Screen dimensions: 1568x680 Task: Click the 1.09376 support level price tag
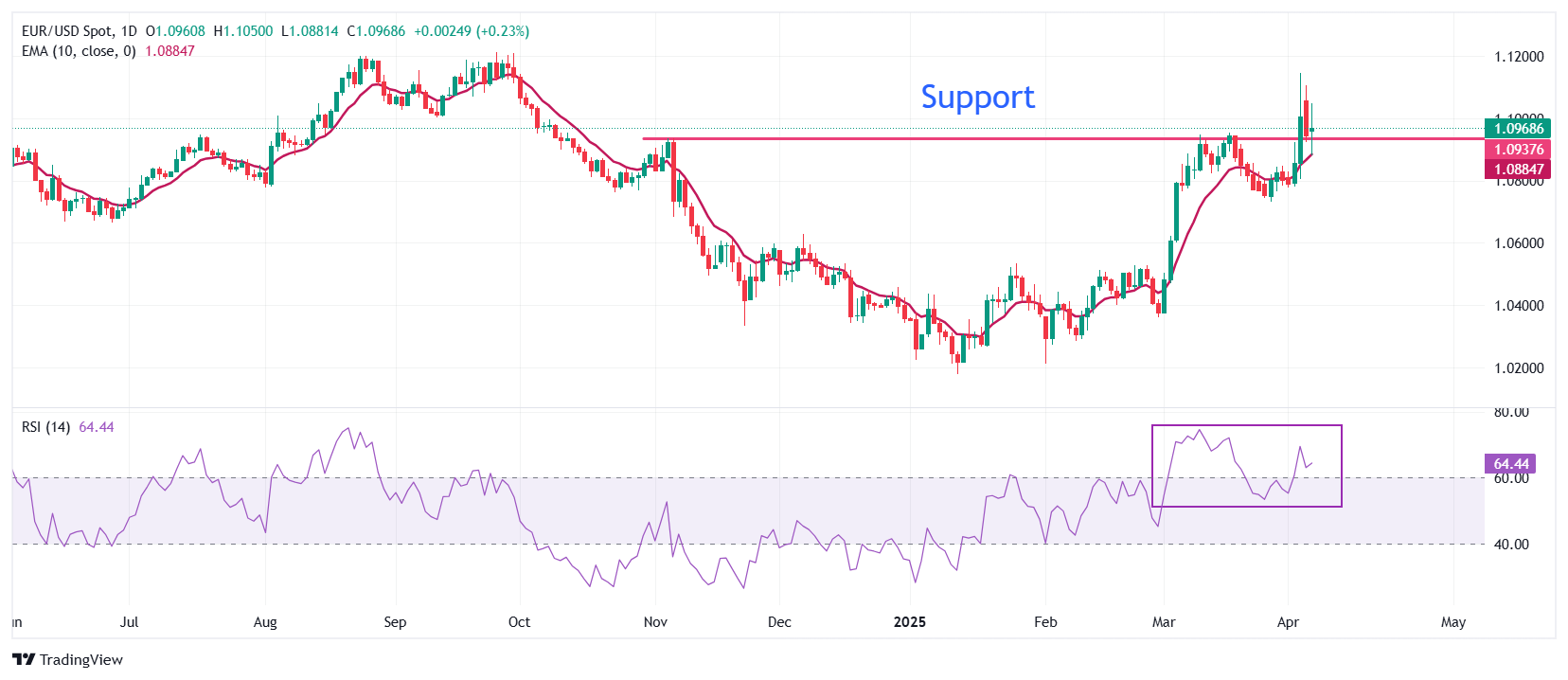[x=1518, y=150]
